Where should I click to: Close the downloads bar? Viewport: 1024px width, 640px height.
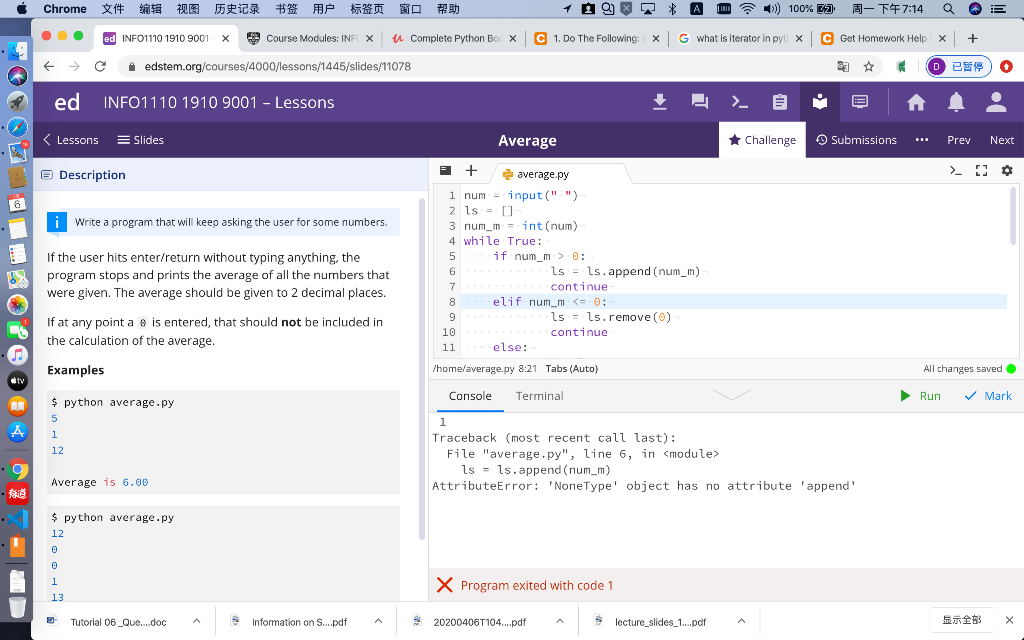tap(1009, 620)
